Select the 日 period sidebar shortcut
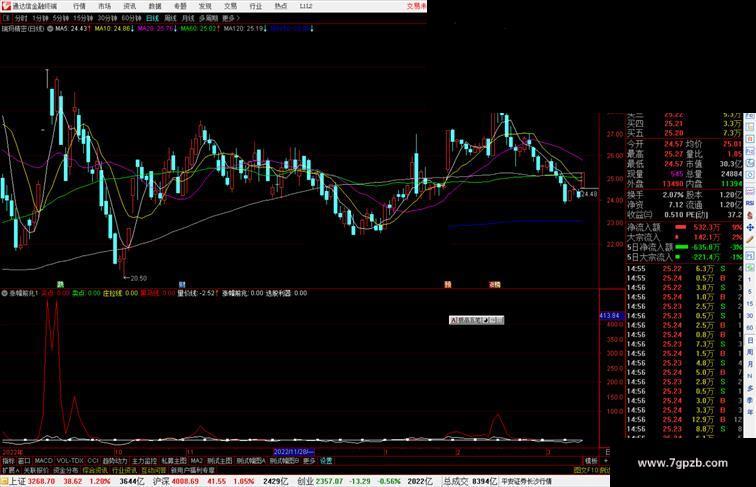Viewport: 756px width, 487px height. (750, 340)
